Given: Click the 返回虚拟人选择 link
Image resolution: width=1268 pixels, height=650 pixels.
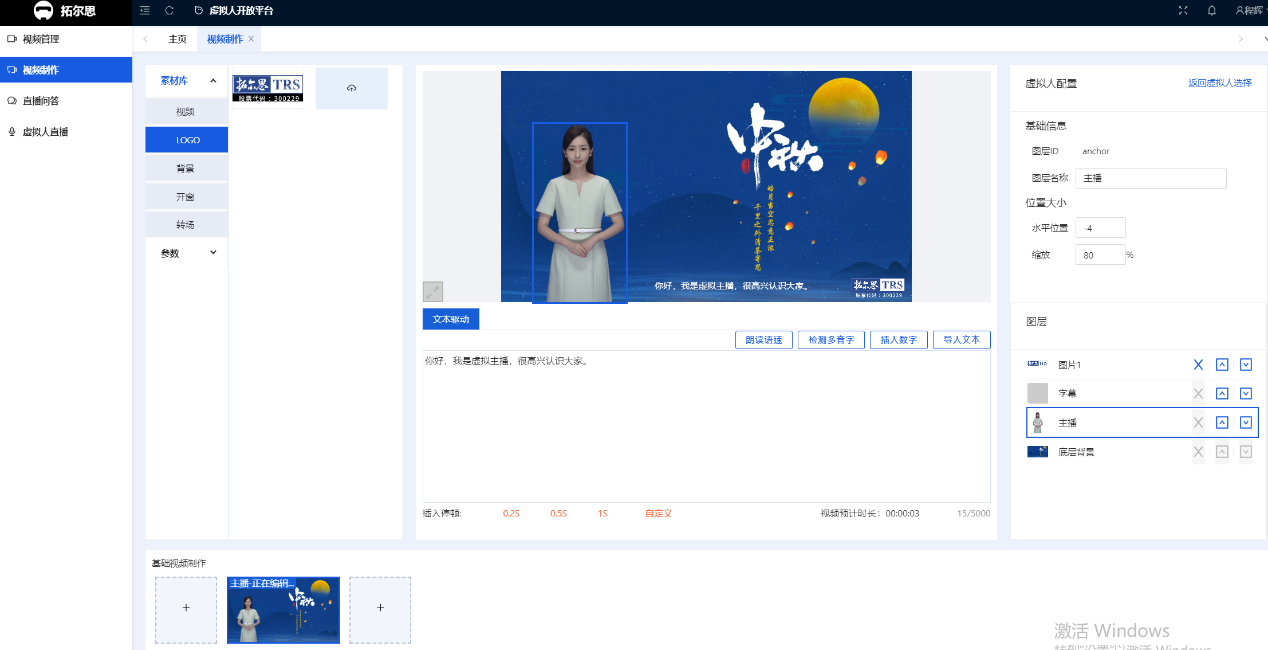Looking at the screenshot, I should click(1219, 83).
